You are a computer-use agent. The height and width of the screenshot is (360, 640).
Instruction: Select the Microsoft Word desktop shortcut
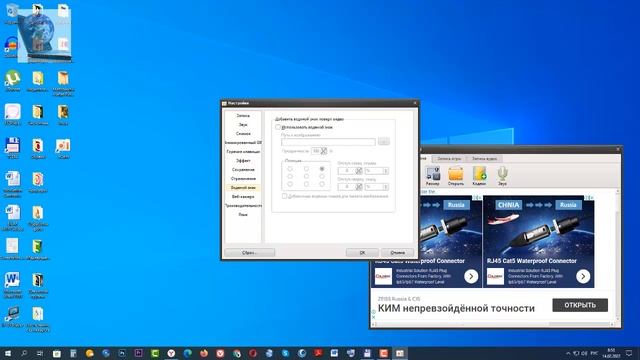coord(12,284)
